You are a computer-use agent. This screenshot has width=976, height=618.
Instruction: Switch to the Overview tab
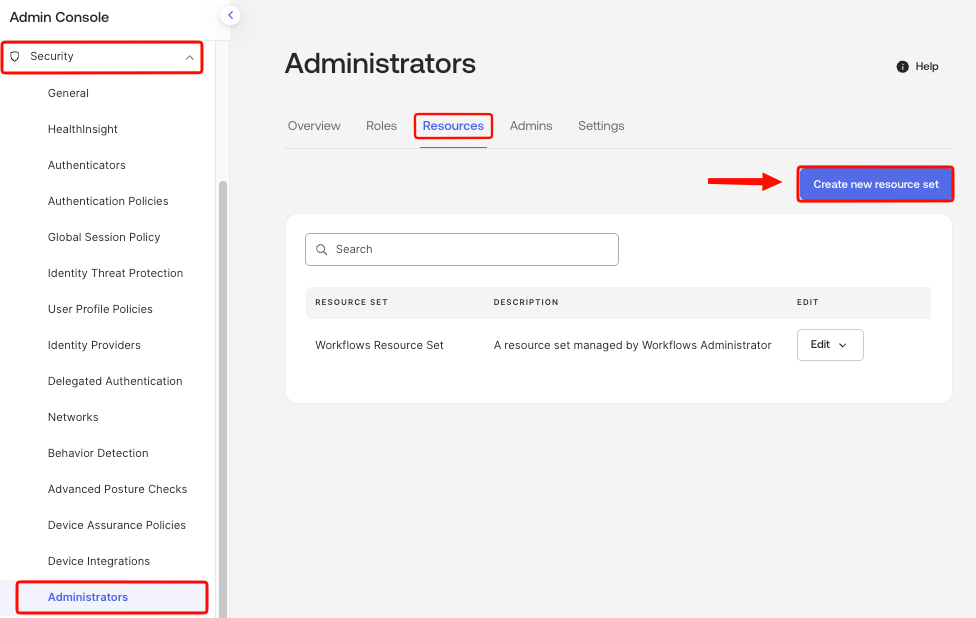[x=314, y=126]
